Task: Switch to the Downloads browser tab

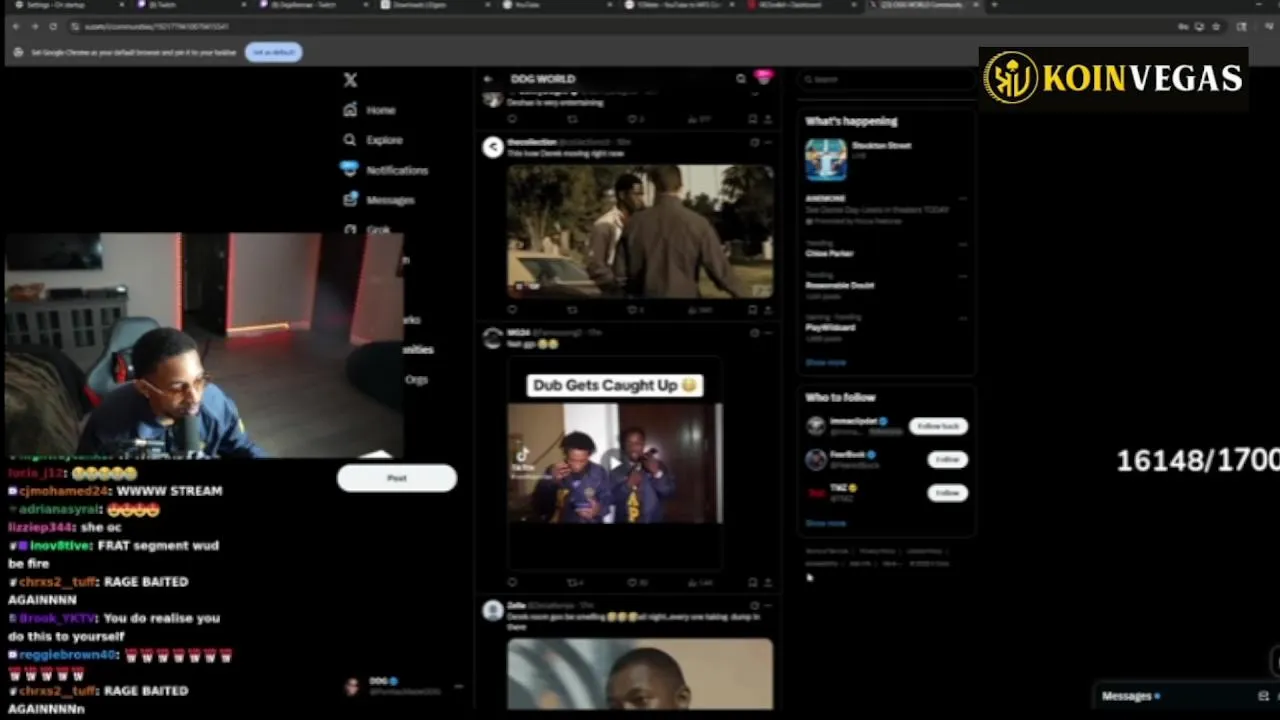Action: pyautogui.click(x=435, y=5)
